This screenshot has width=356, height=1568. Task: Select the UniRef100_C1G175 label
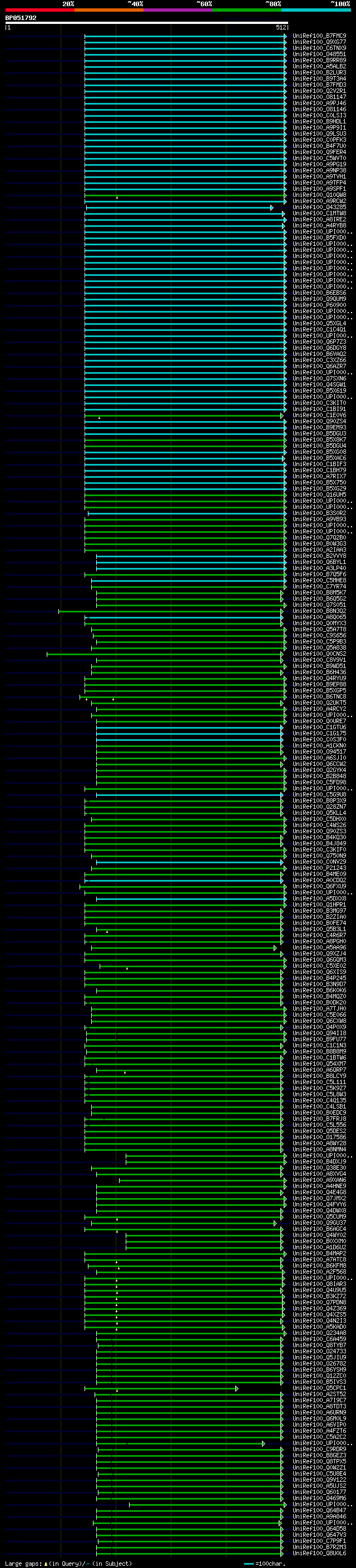click(319, 734)
